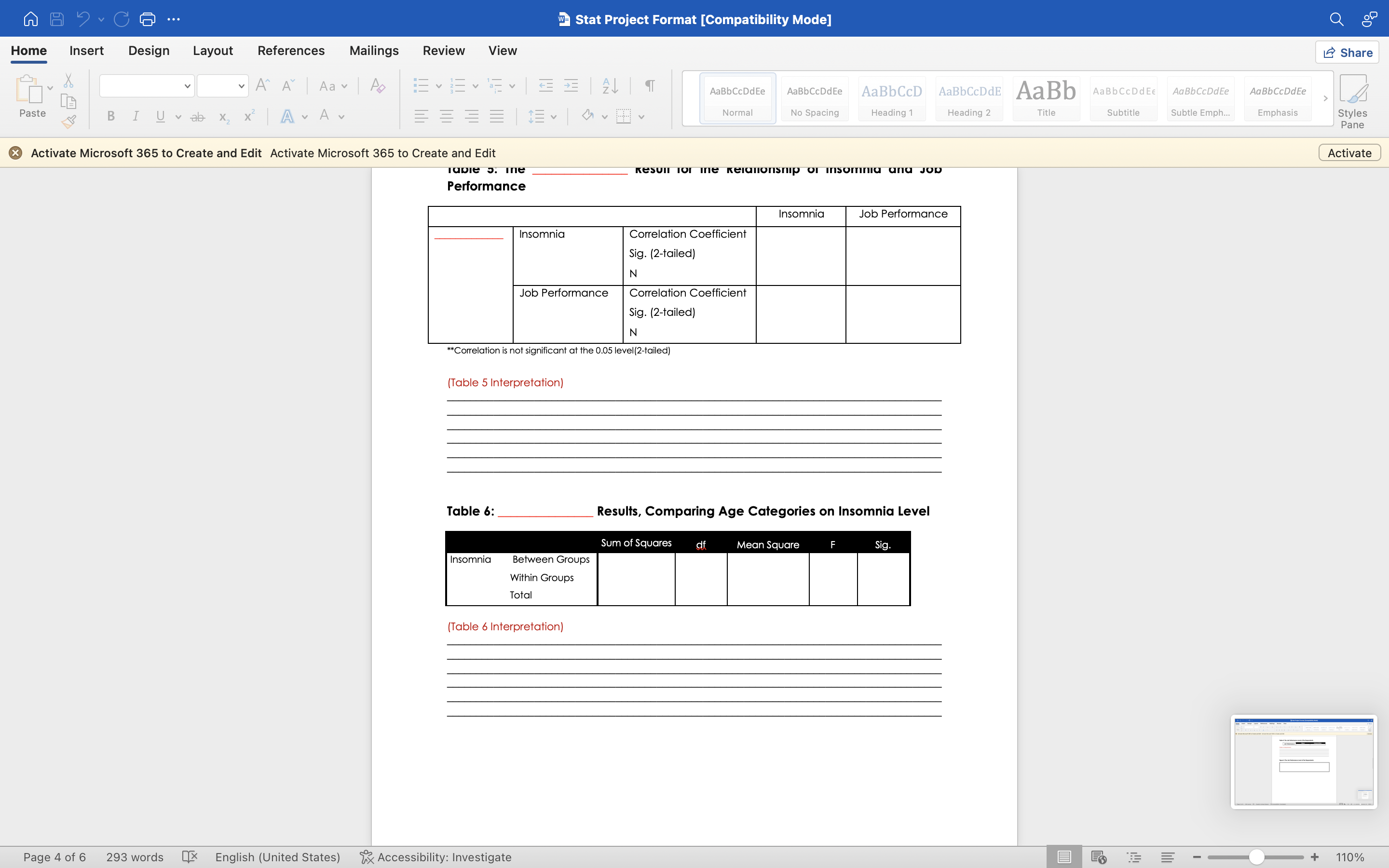1389x868 pixels.
Task: Toggle Strikethrough formatting
Action: [x=197, y=117]
